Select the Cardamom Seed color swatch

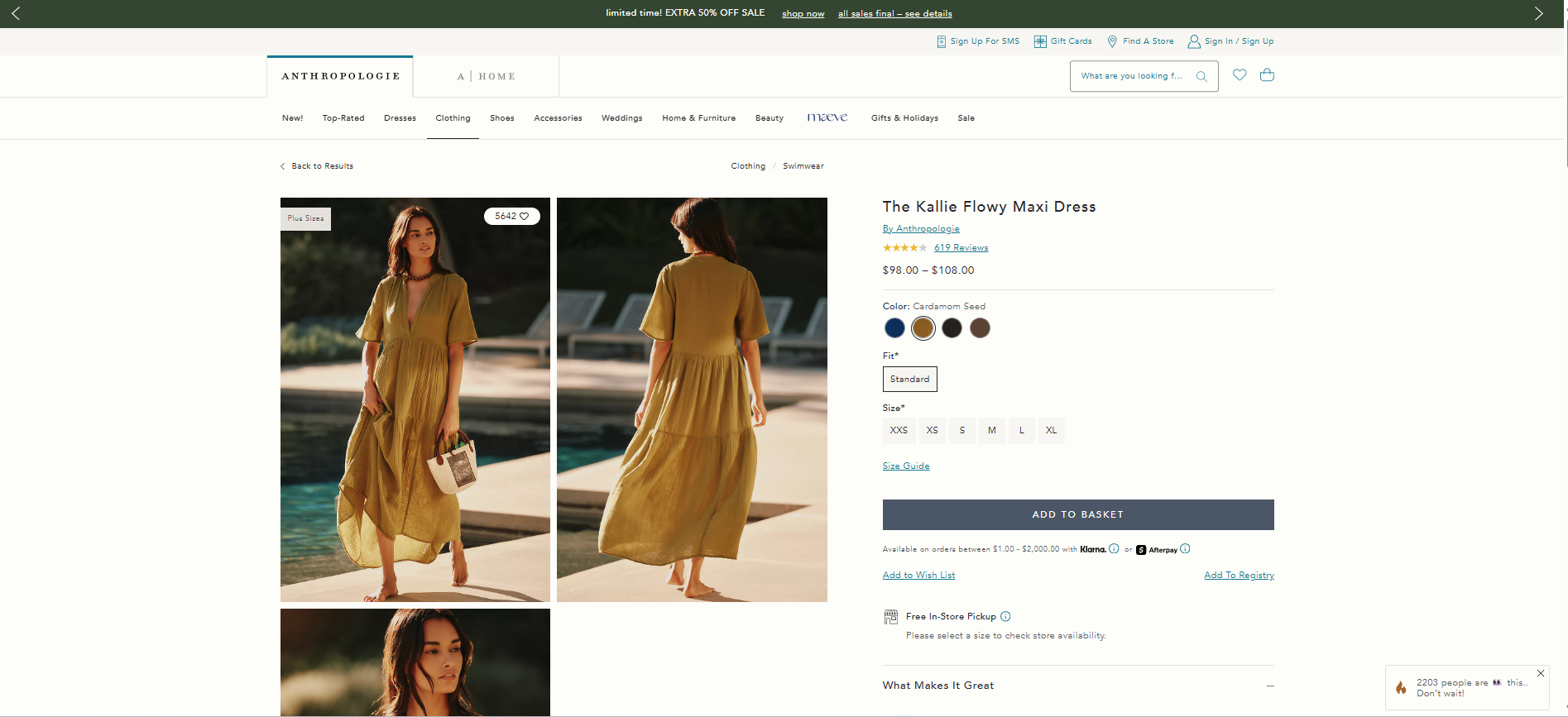(923, 328)
